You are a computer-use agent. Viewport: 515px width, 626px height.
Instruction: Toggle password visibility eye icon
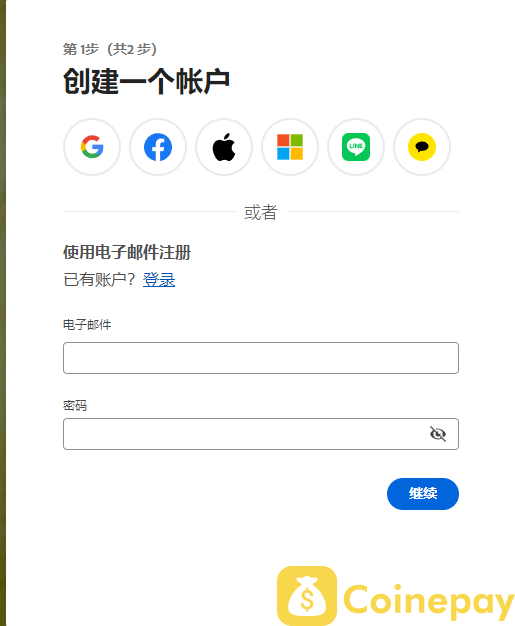[x=438, y=434]
